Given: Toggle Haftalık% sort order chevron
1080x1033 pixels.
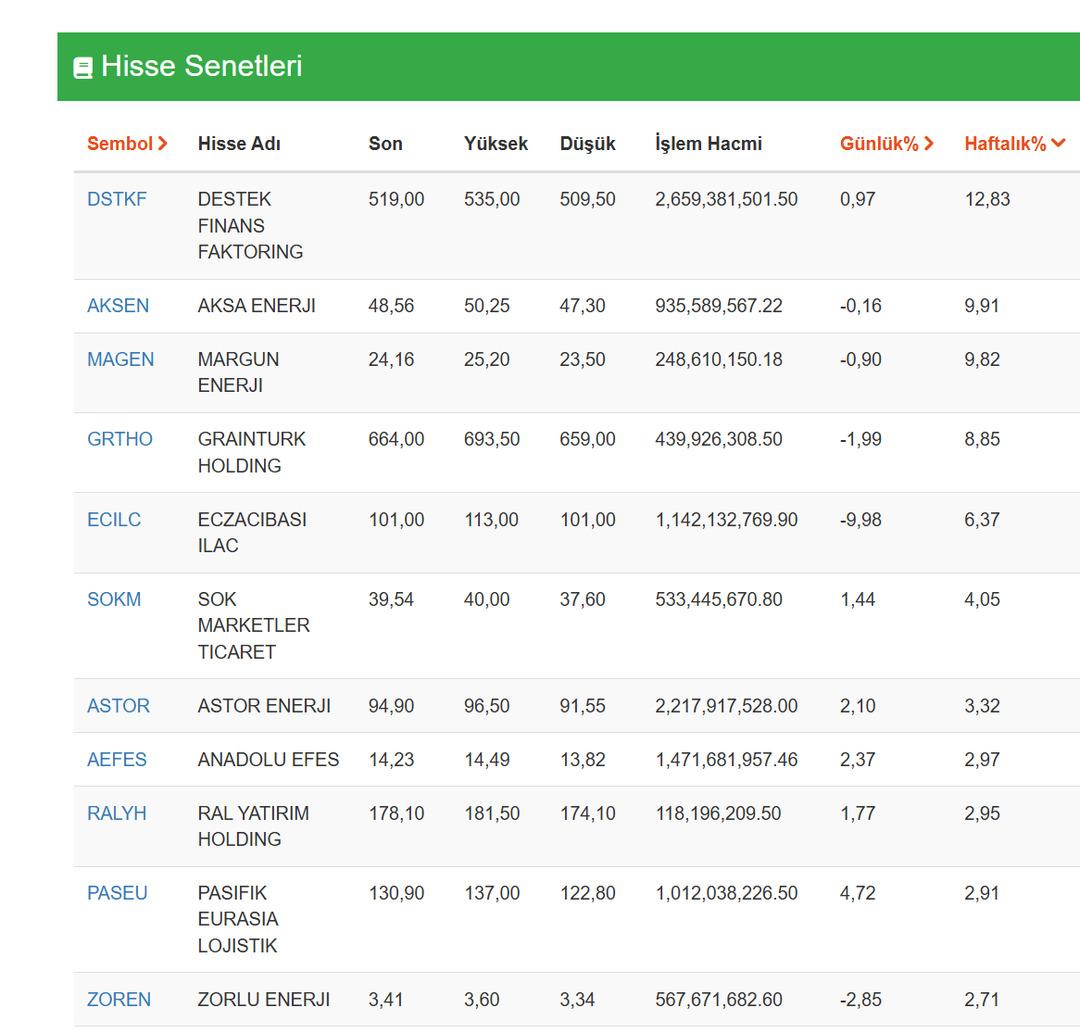Looking at the screenshot, I should pyautogui.click(x=1058, y=143).
